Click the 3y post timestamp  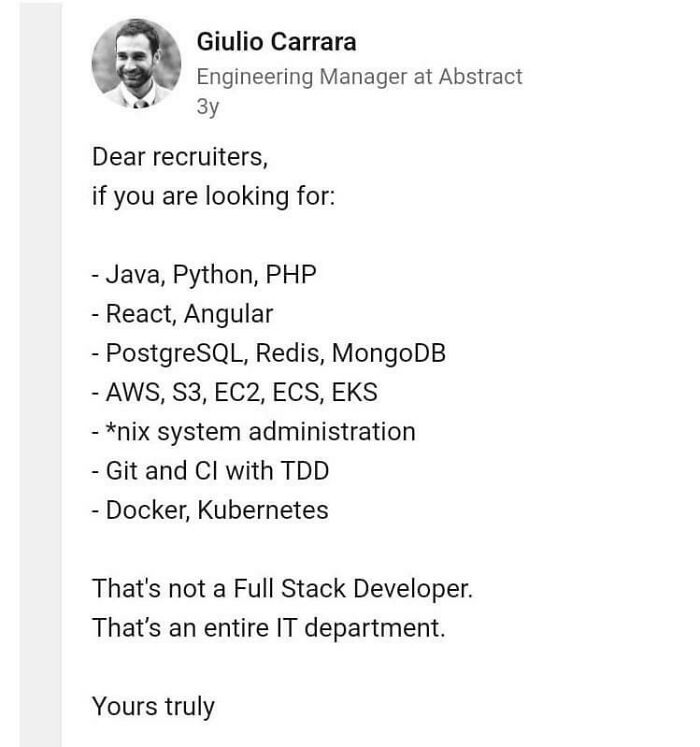(x=207, y=108)
